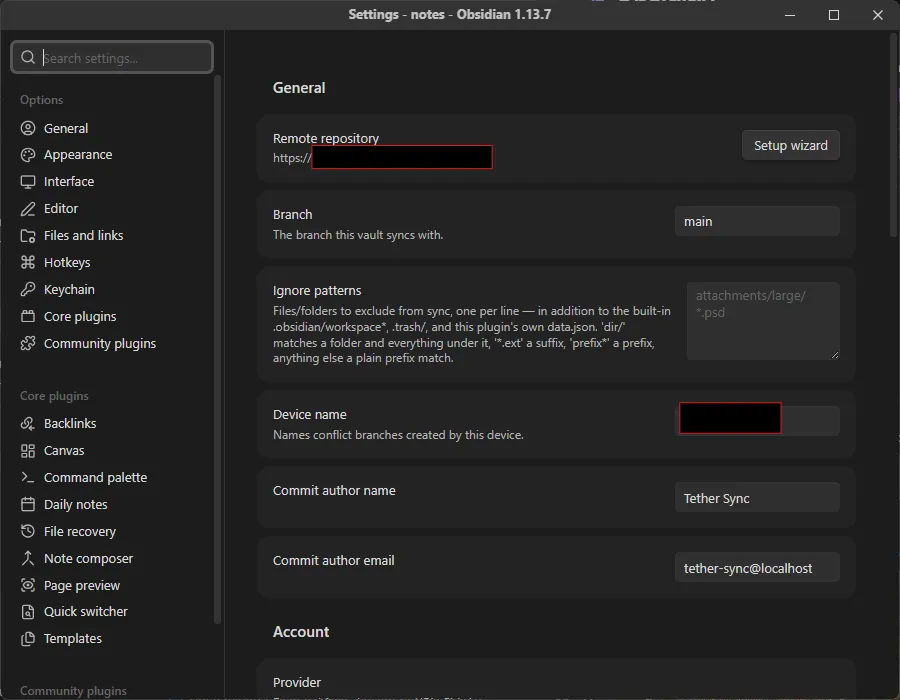This screenshot has height=700, width=900.
Task: Click the Account section heading
Action: coord(301,632)
